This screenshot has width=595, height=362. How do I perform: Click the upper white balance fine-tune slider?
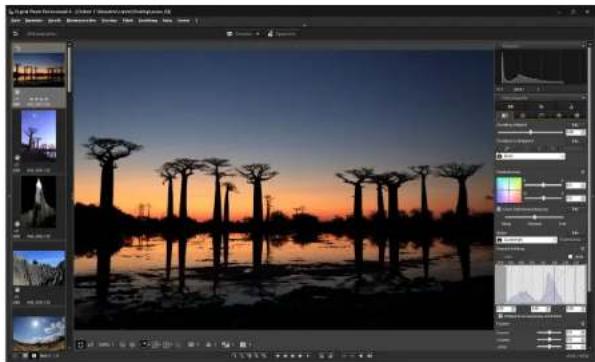[543, 185]
